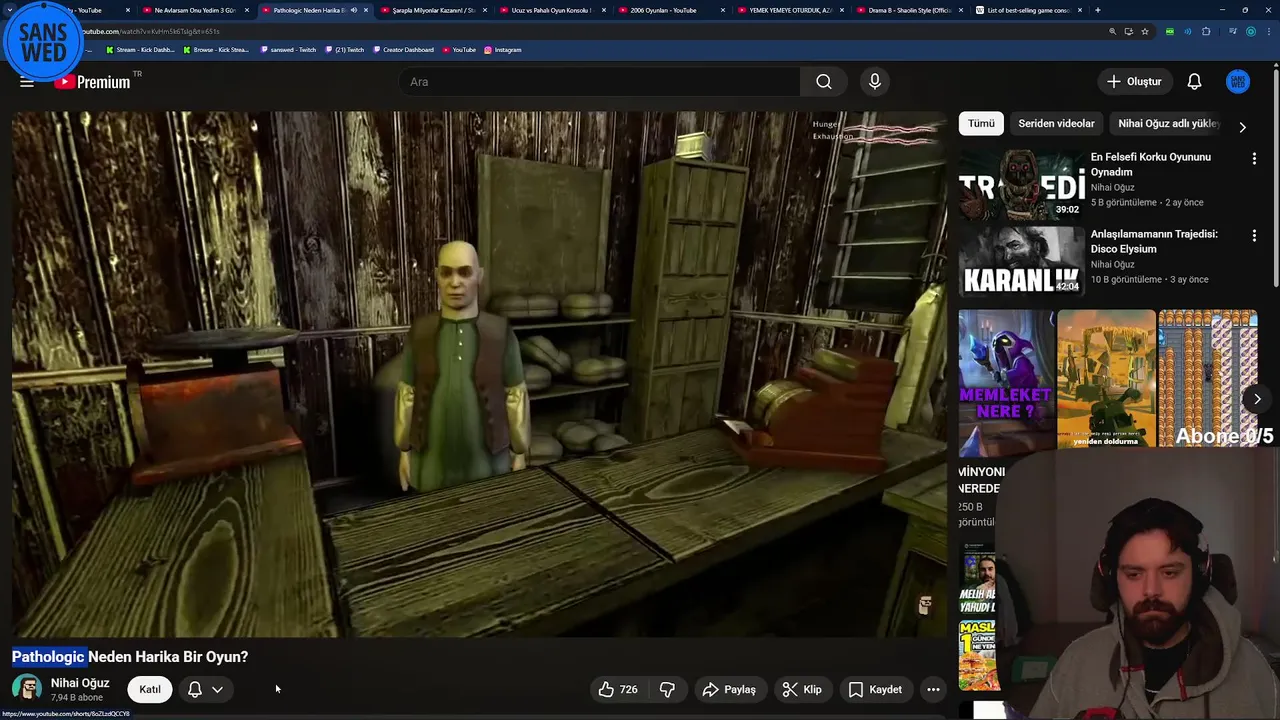Screen dimensions: 1280x720
Task: Open 'Stream - Kick Dashboard' bookmark
Action: click(140, 49)
